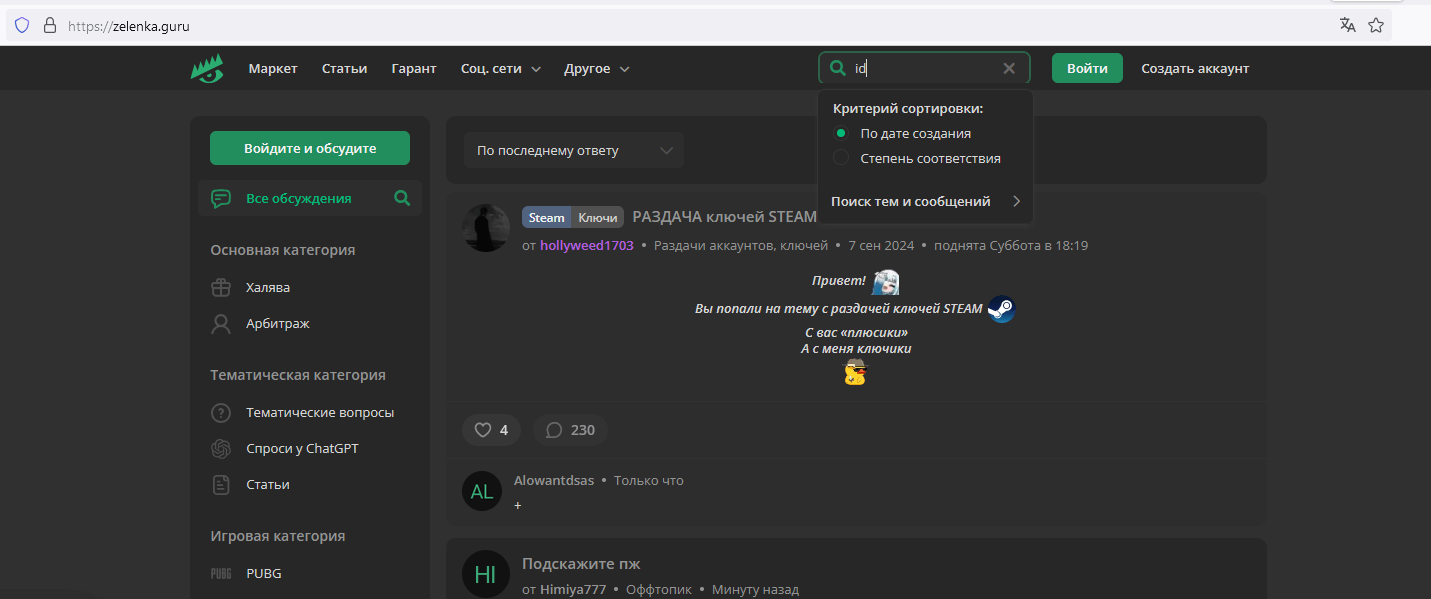
Task: Click the AL avatar of Alowantdsas
Action: tap(482, 491)
